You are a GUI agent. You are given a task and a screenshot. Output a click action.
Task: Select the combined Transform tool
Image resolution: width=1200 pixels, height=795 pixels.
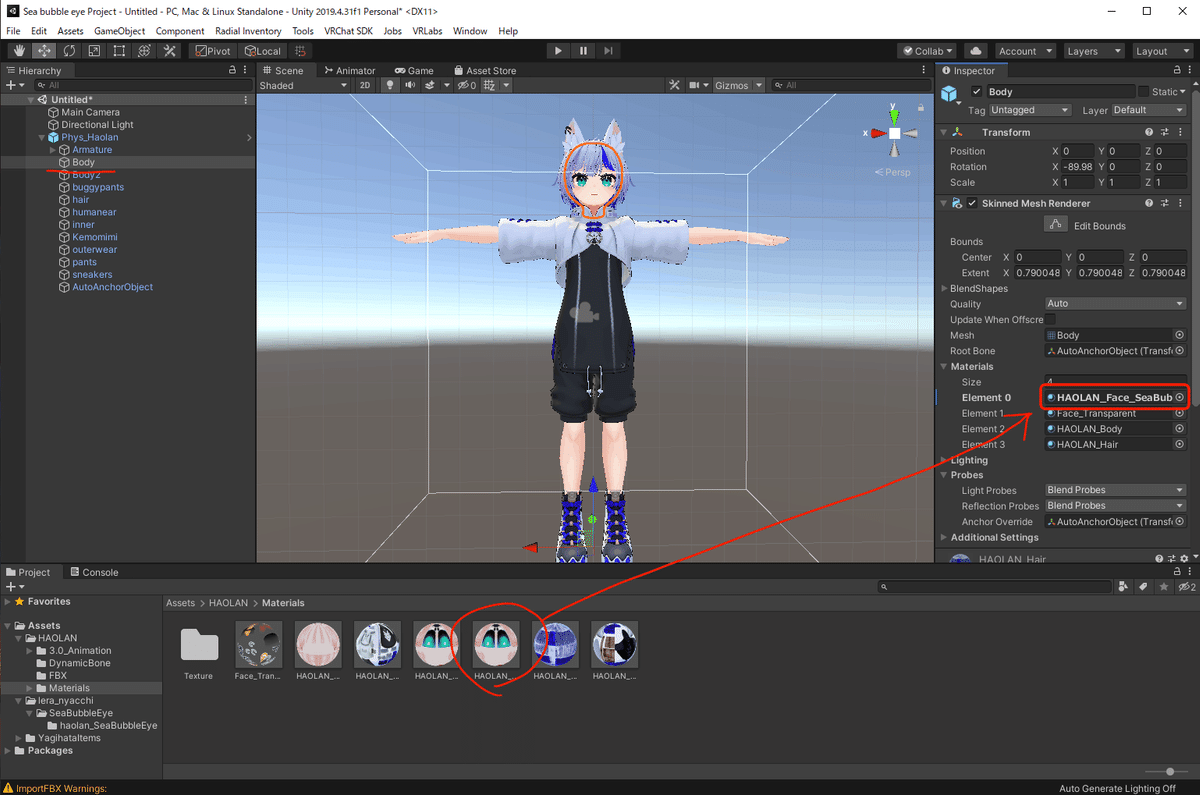144,51
